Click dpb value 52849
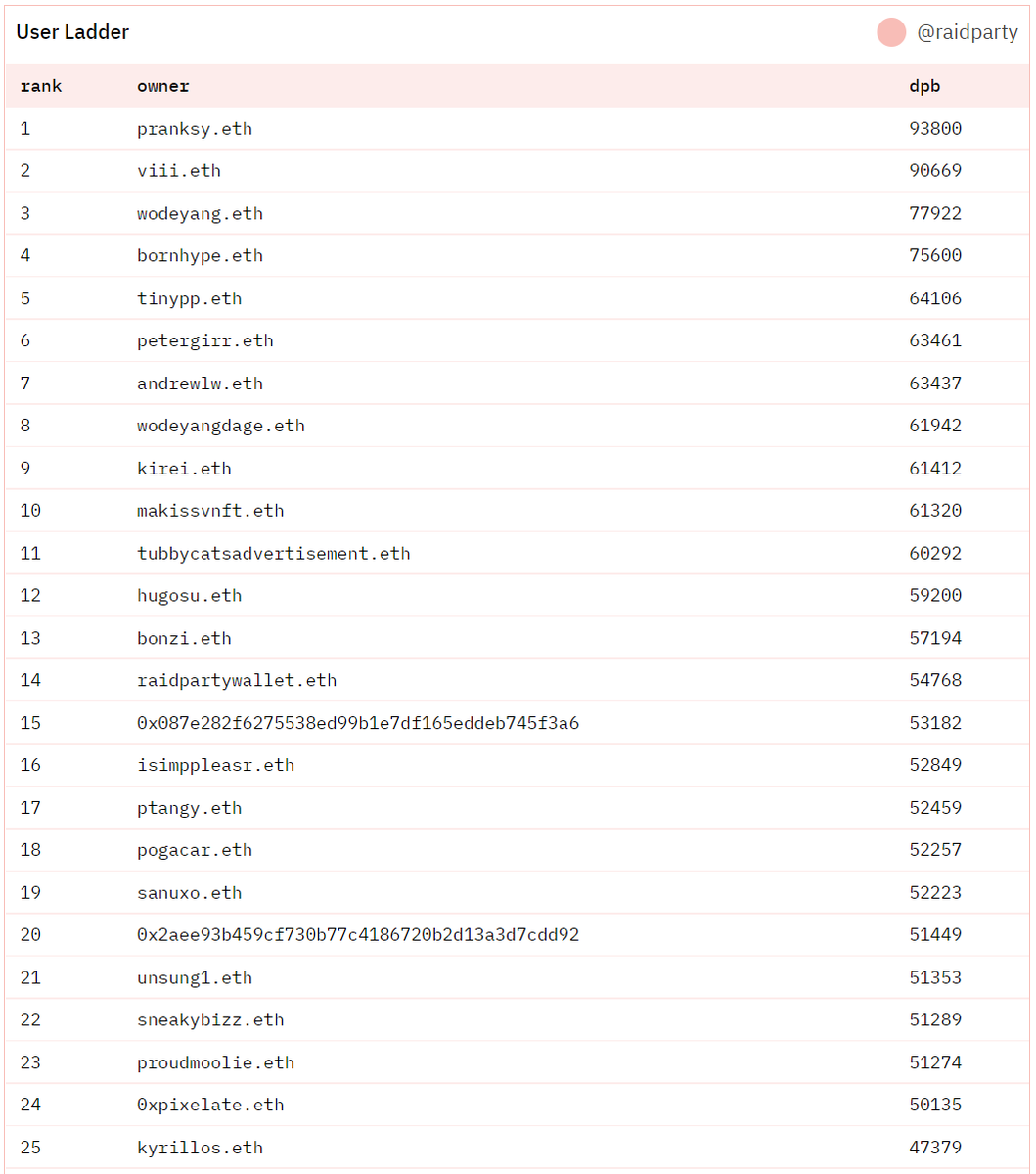The image size is (1036, 1174). [x=935, y=765]
